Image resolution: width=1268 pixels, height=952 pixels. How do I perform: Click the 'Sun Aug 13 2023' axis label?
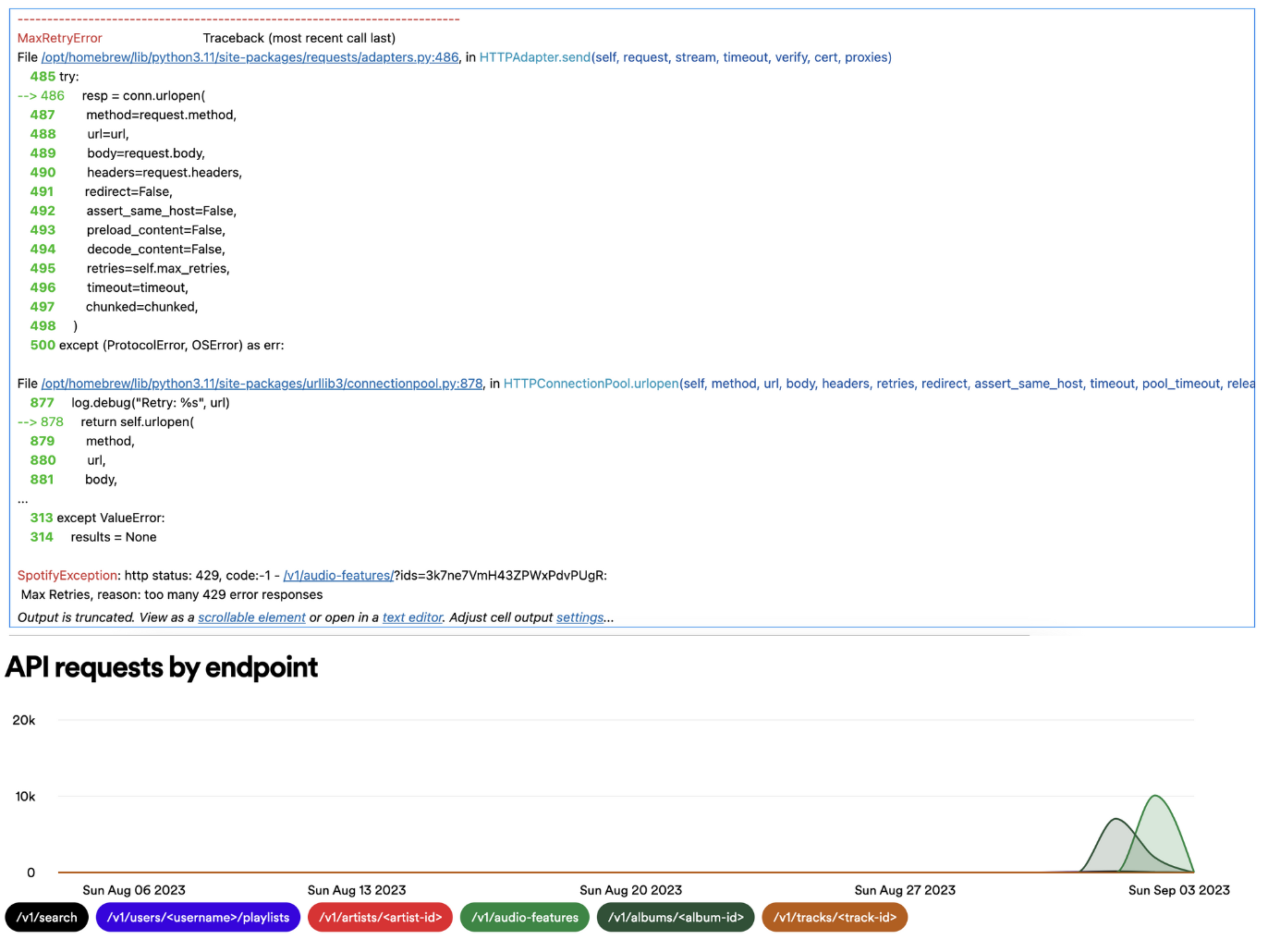(x=357, y=890)
